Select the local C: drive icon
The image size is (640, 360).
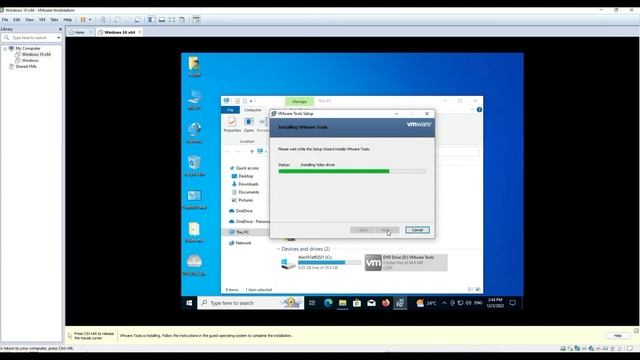tap(288, 263)
